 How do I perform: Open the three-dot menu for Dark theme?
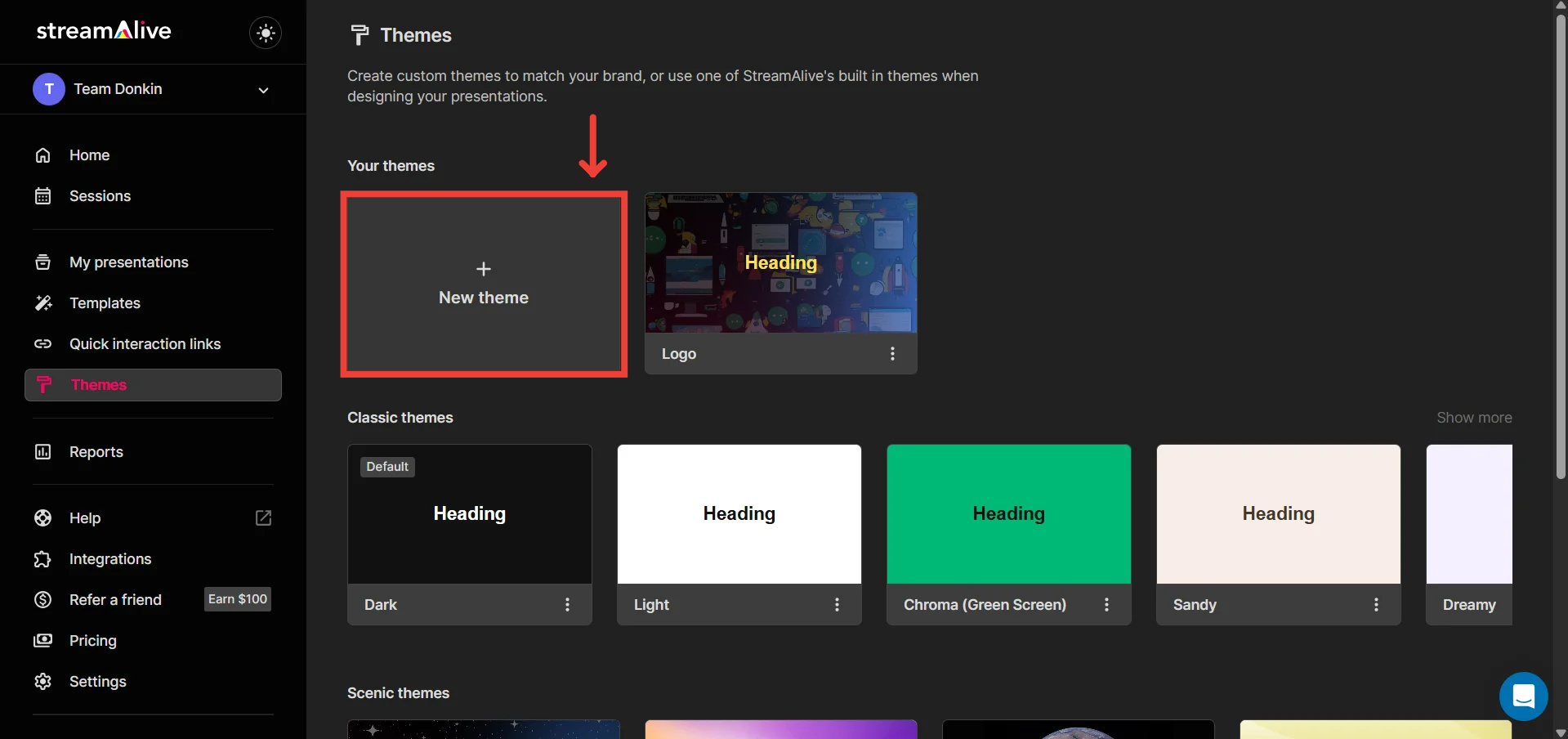click(567, 604)
